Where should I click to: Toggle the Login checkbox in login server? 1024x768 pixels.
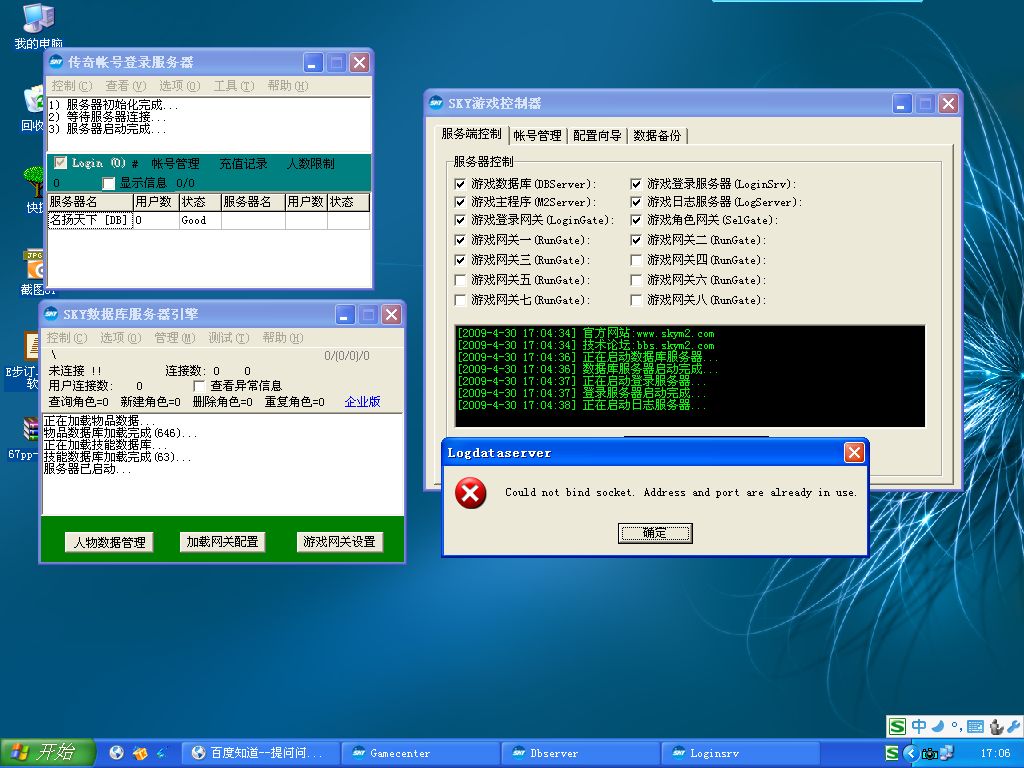[x=60, y=163]
